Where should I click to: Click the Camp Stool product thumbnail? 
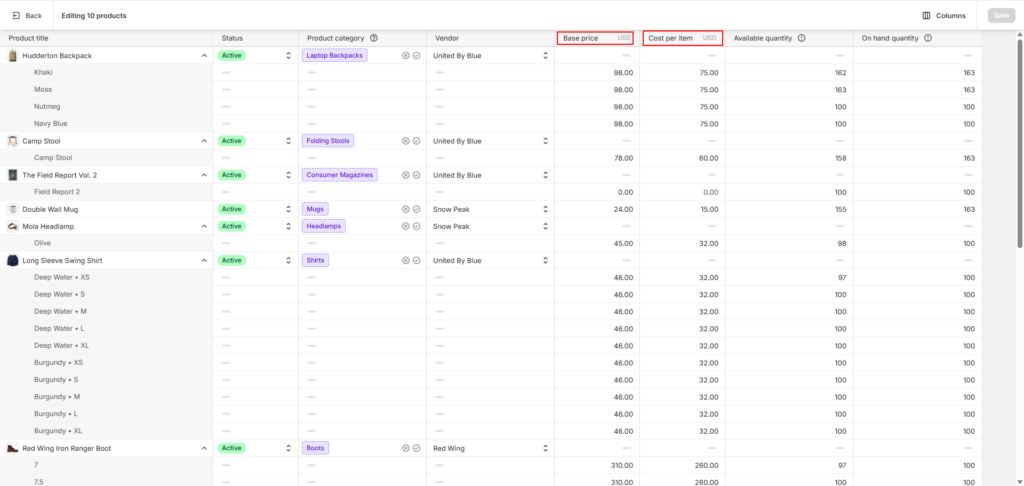click(12, 140)
